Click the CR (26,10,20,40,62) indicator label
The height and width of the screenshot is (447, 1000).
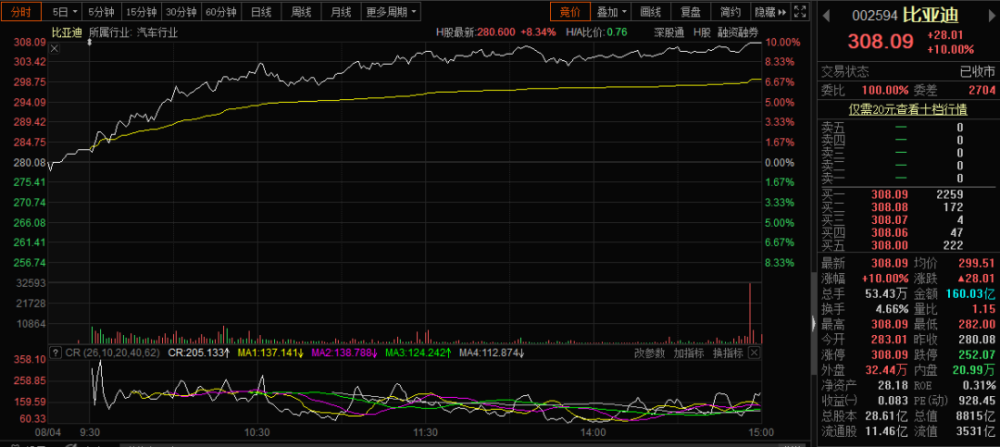(112, 353)
